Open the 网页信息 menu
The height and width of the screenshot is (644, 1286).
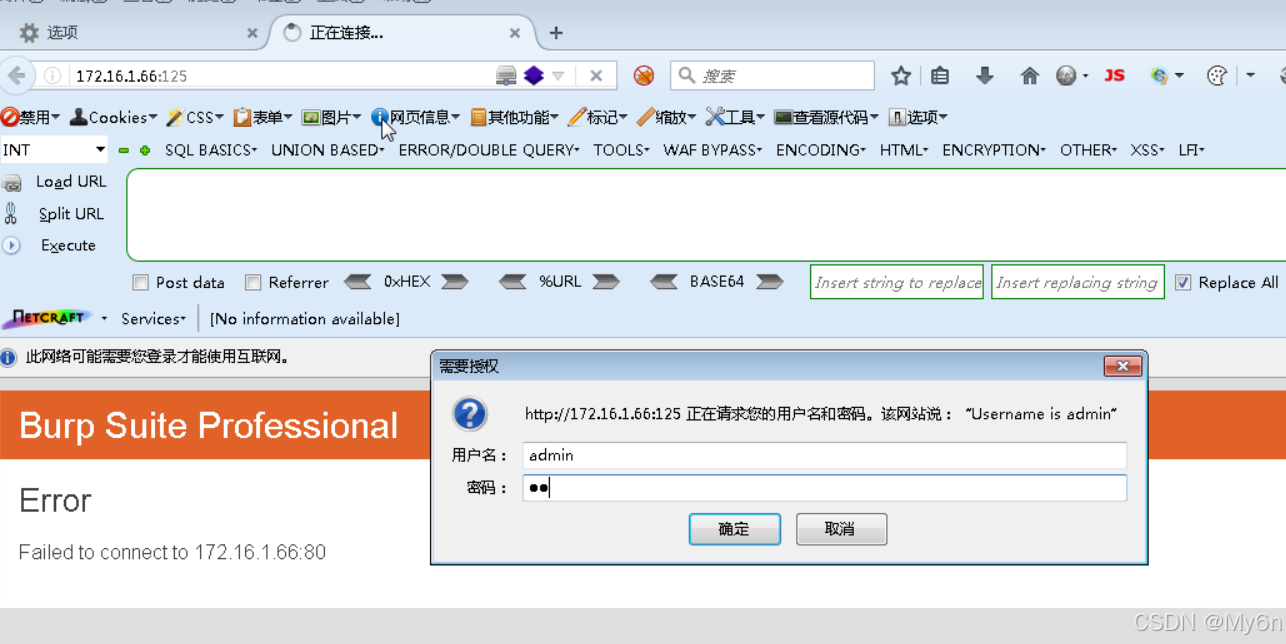[x=416, y=118]
